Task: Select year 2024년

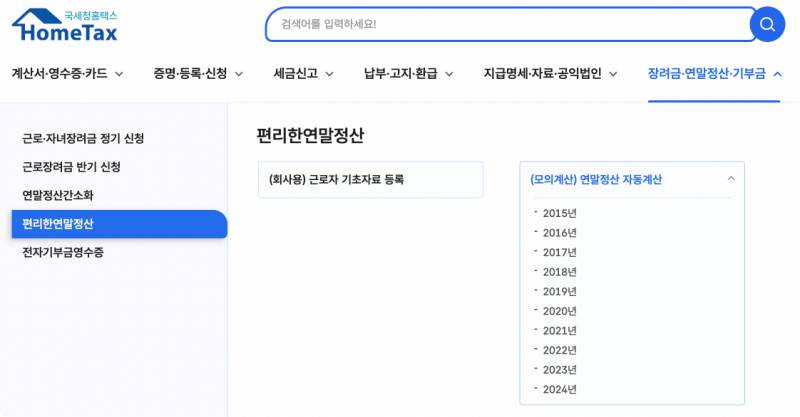Action: [559, 389]
